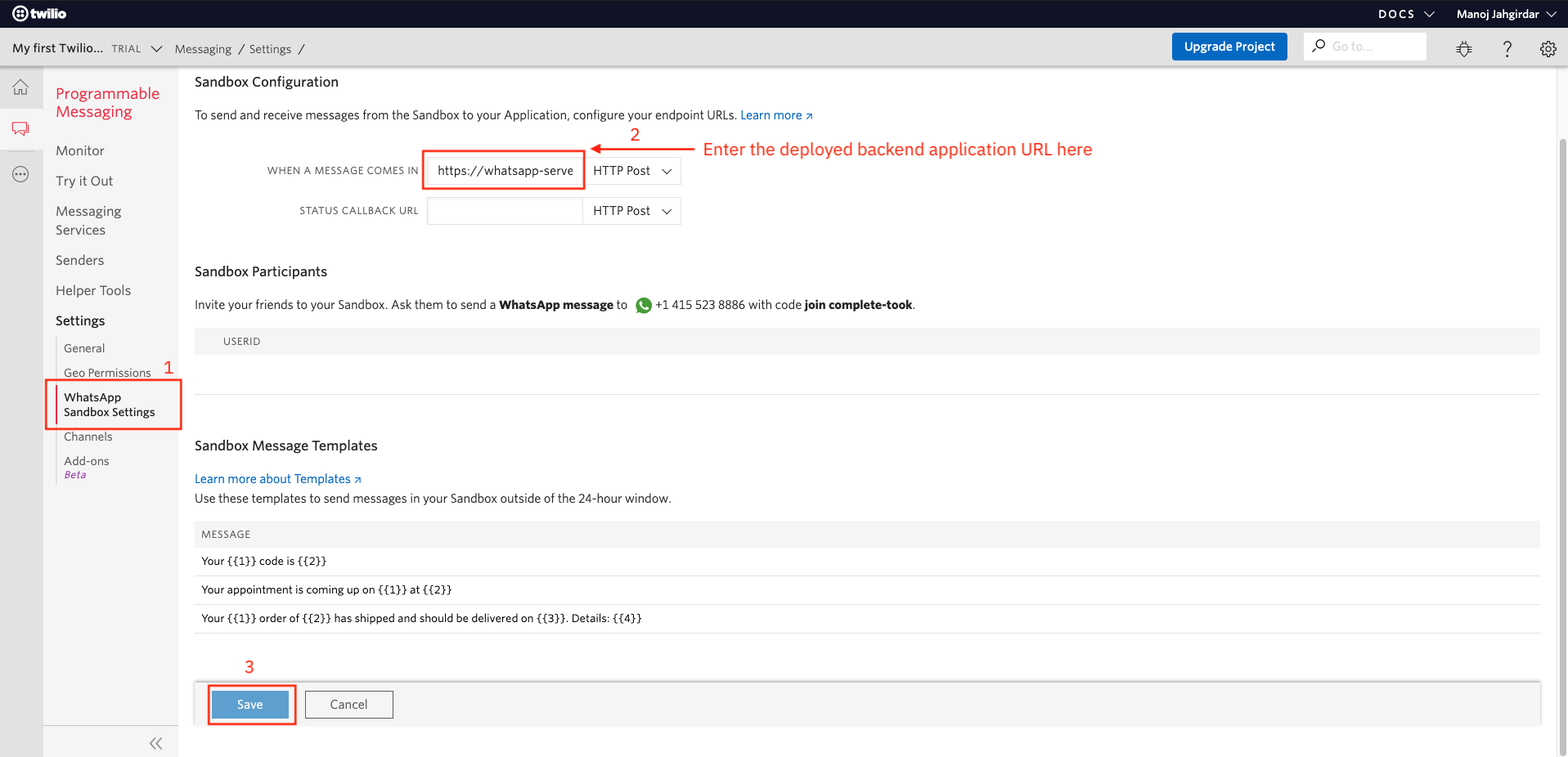Click the search magnifier icon
The height and width of the screenshot is (757, 1568).
tap(1319, 46)
